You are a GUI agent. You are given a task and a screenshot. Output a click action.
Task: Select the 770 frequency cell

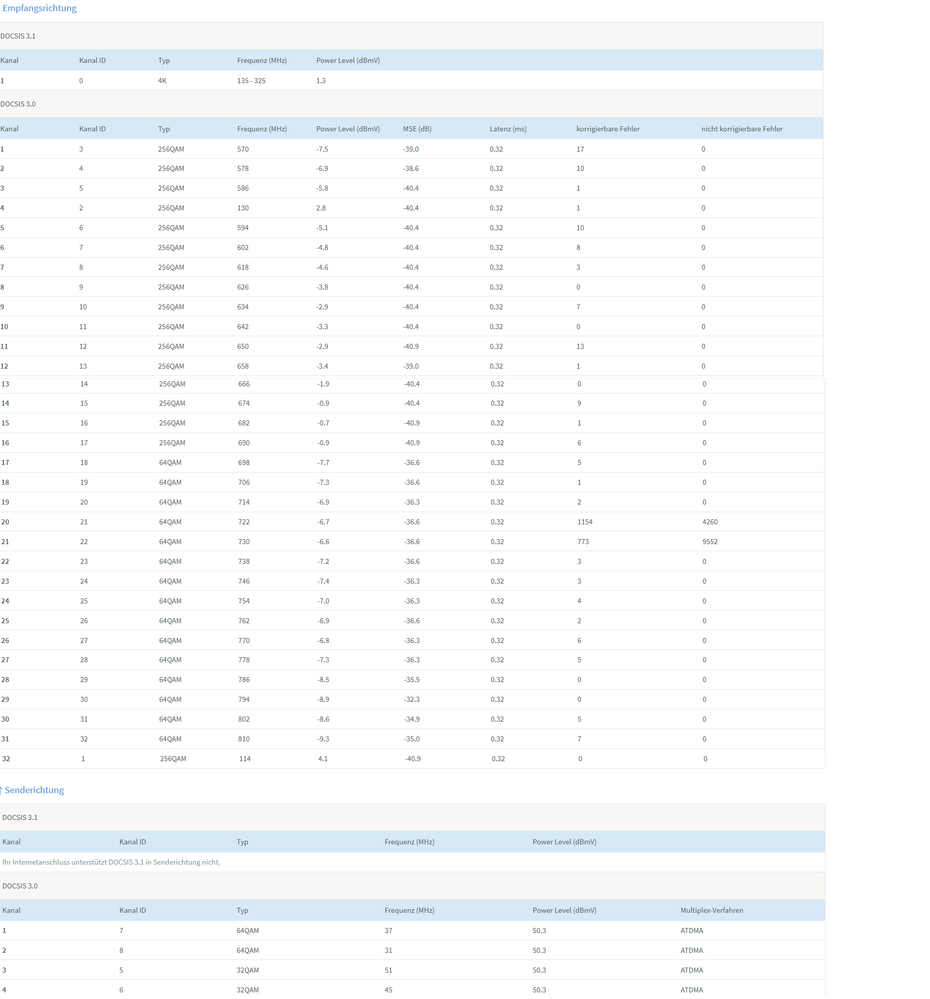coord(244,640)
